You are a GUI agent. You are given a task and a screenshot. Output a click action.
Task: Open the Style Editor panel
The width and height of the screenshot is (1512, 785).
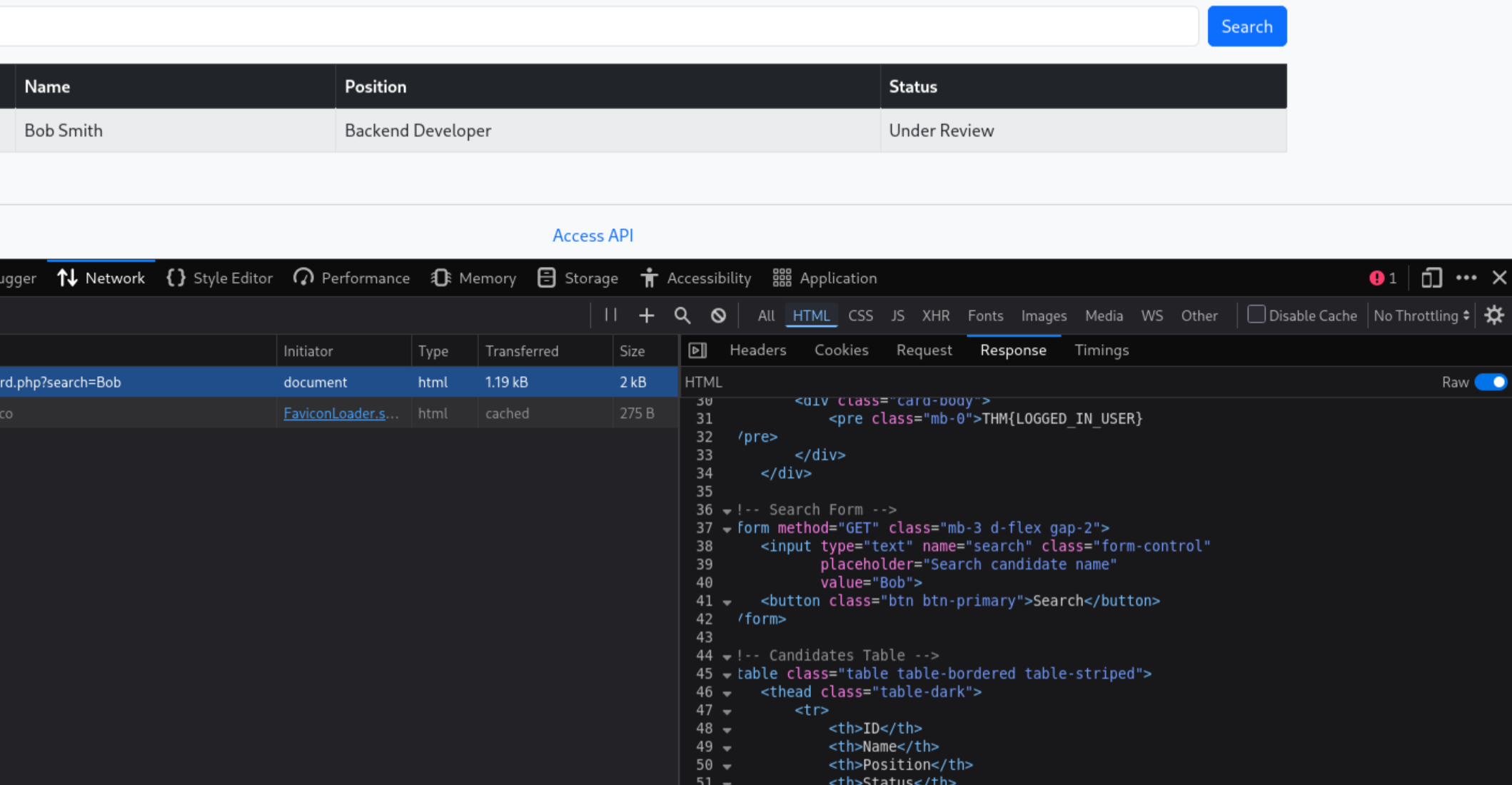click(219, 278)
